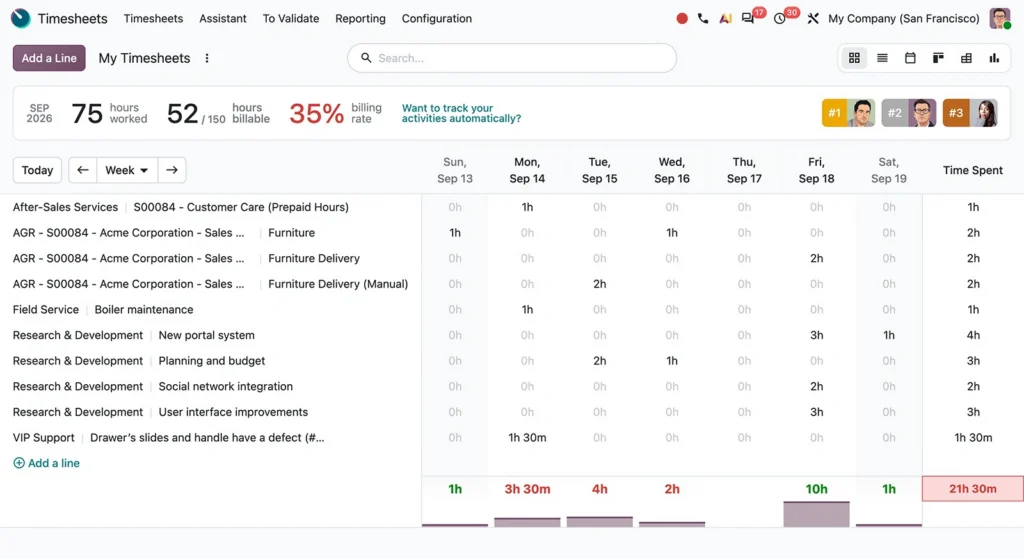Viewport: 1024px width, 559px height.
Task: Focus the Search input field
Action: pos(512,58)
